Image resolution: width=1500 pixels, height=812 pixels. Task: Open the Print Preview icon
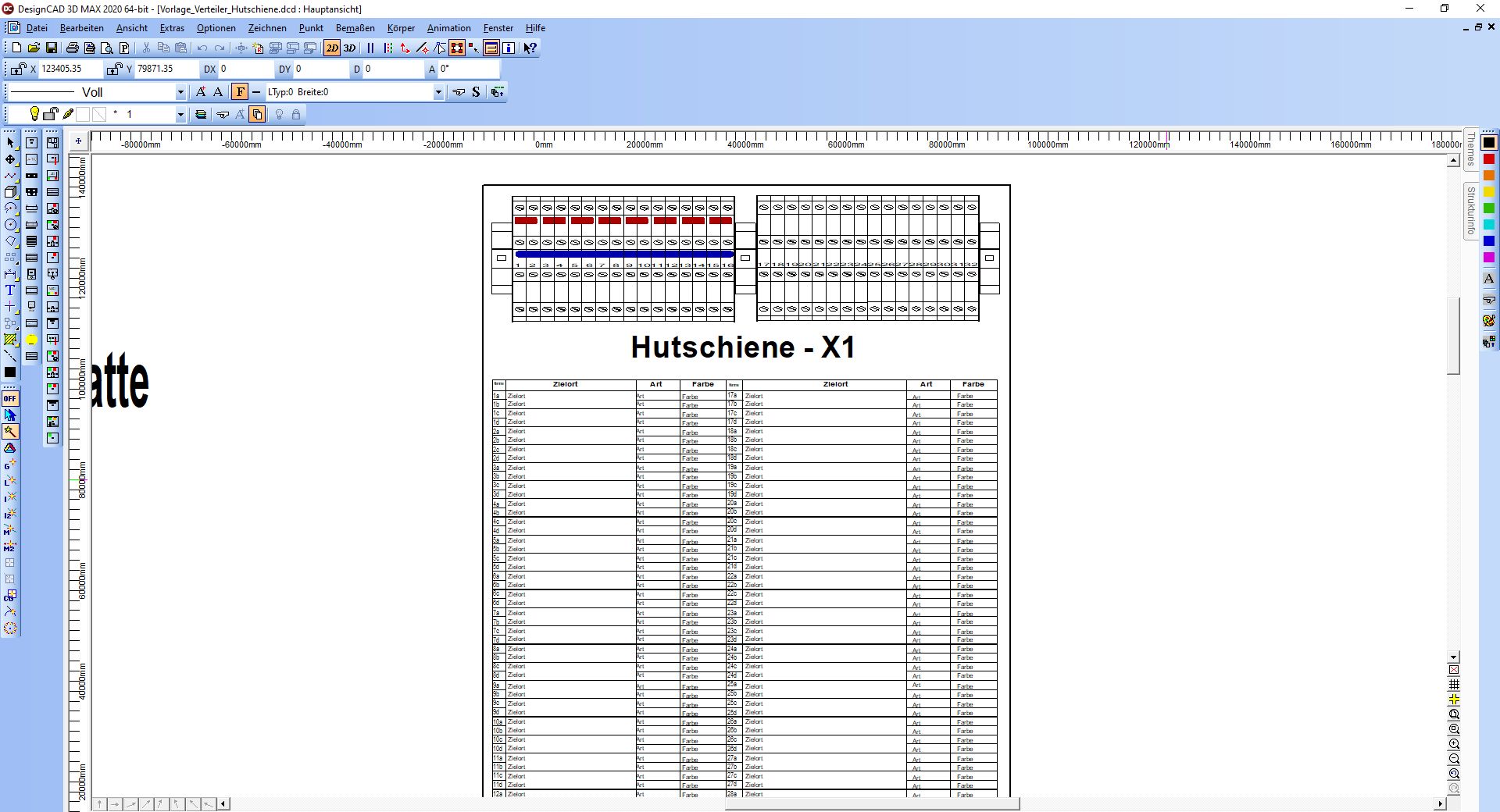107,48
